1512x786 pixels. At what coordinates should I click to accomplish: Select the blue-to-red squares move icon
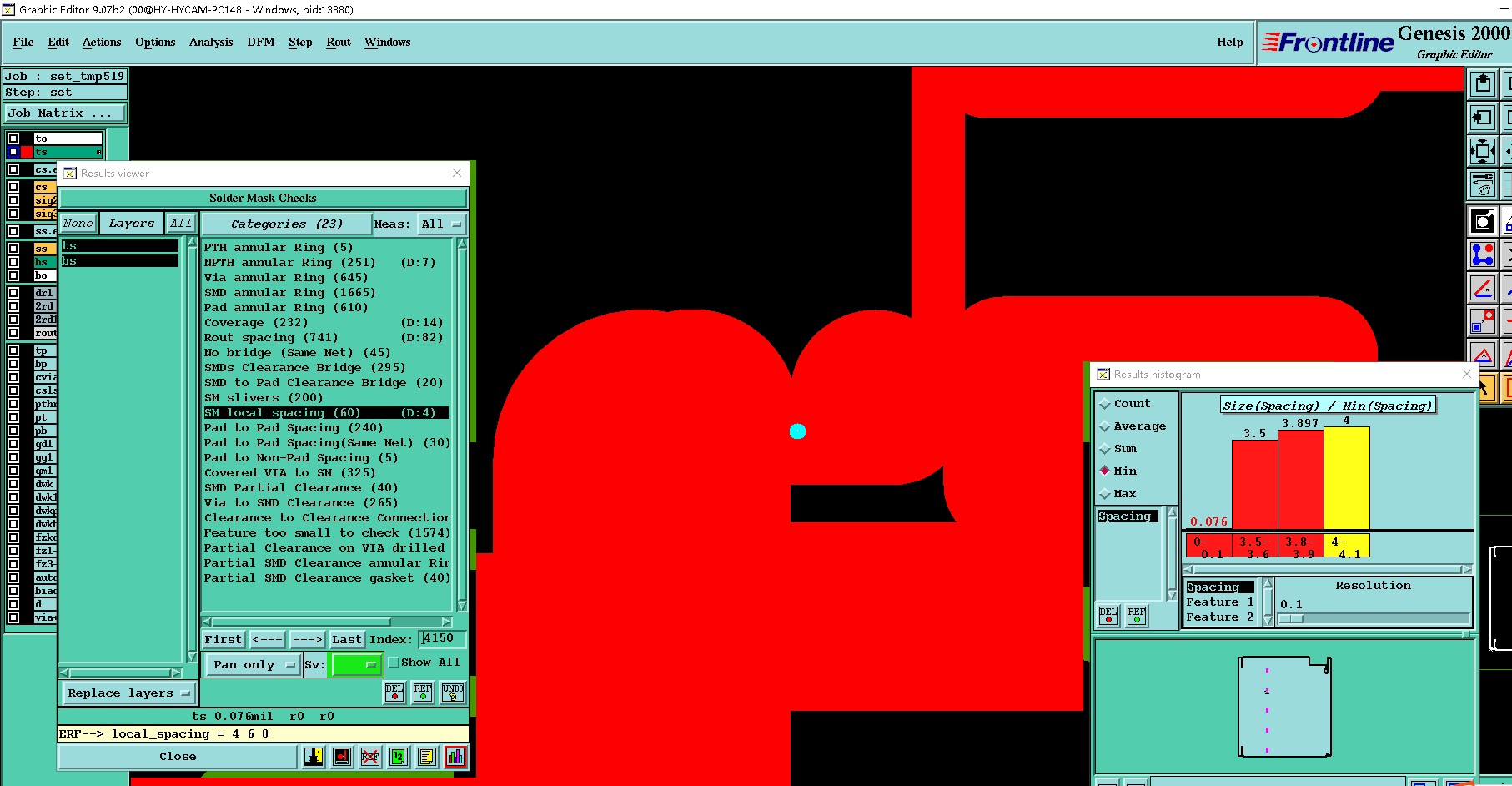pos(1483,321)
